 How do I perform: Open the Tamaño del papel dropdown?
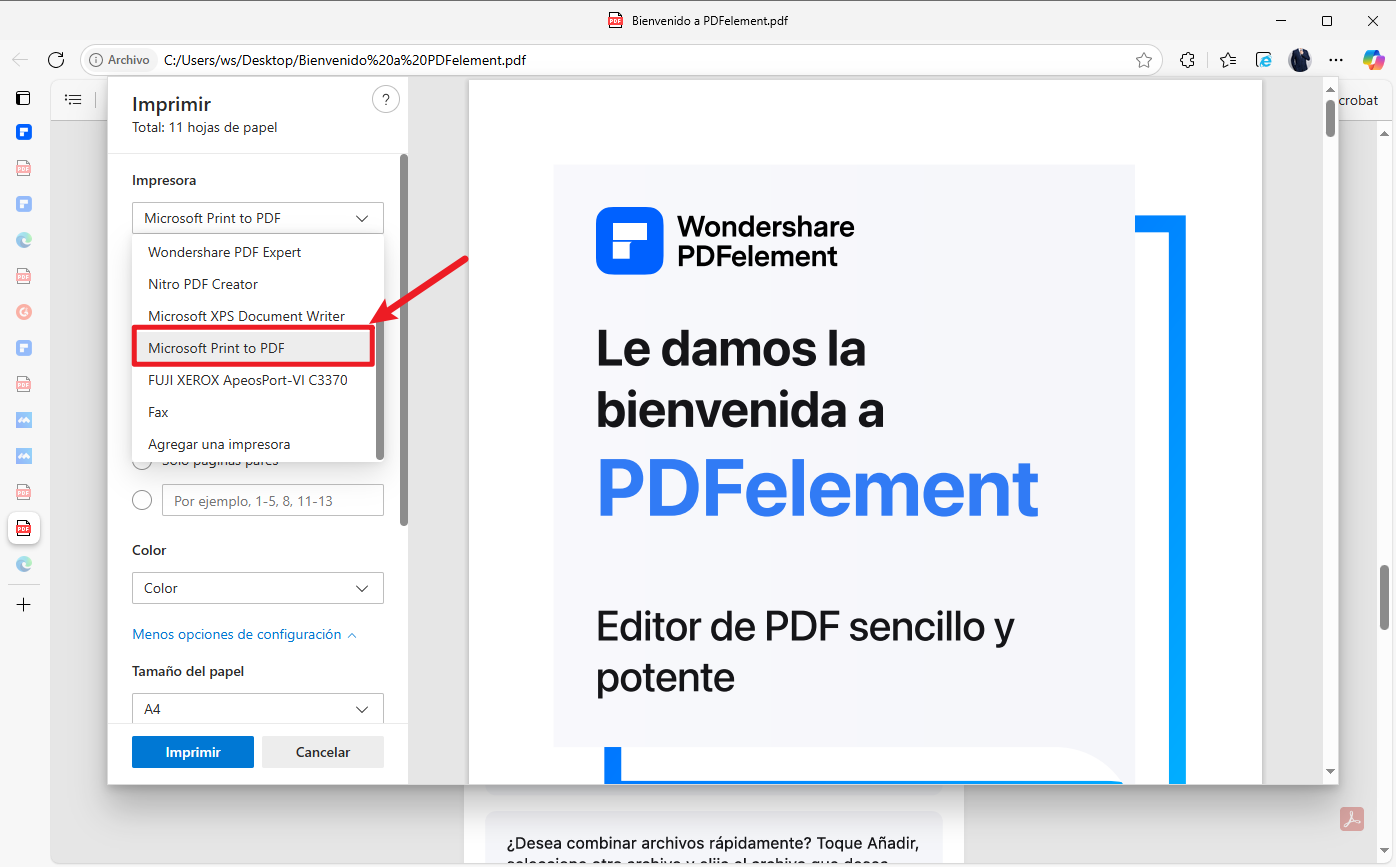(x=257, y=708)
